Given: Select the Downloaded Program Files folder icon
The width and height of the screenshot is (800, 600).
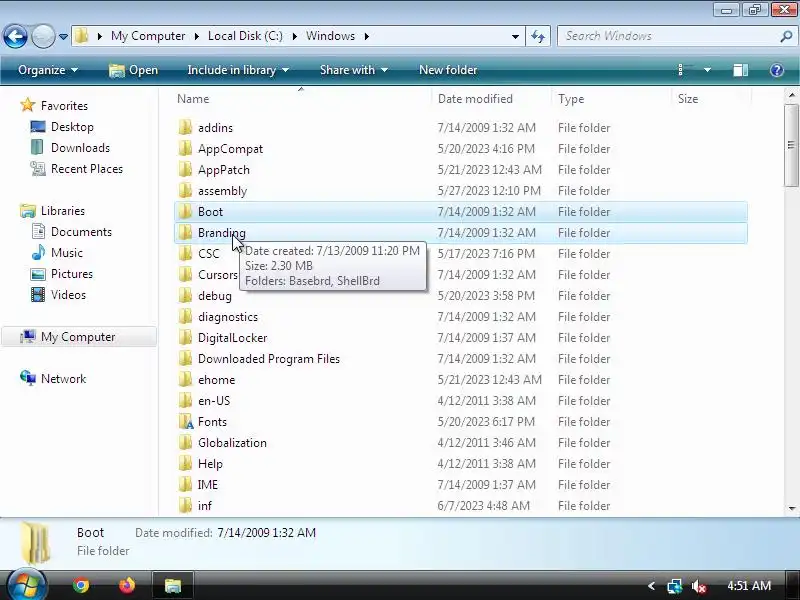Looking at the screenshot, I should 185,358.
